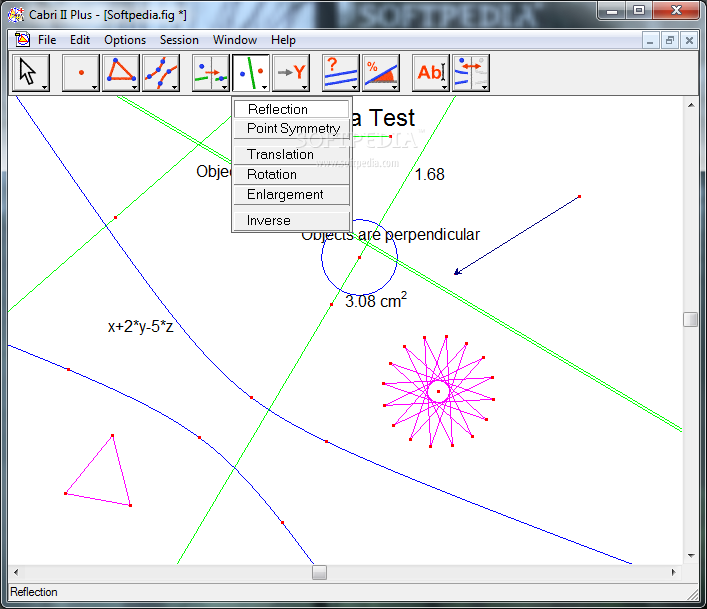Click the scroll left arrow

click(16, 572)
